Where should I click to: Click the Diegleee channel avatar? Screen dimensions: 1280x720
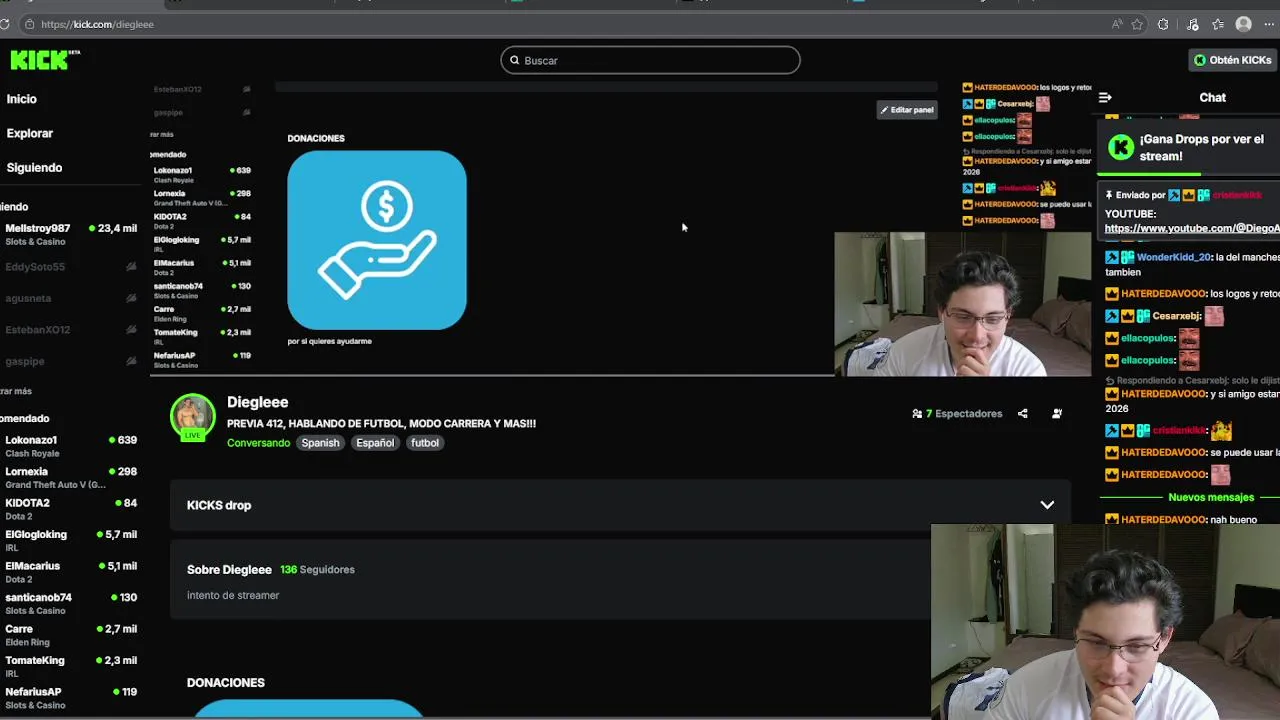click(x=193, y=417)
